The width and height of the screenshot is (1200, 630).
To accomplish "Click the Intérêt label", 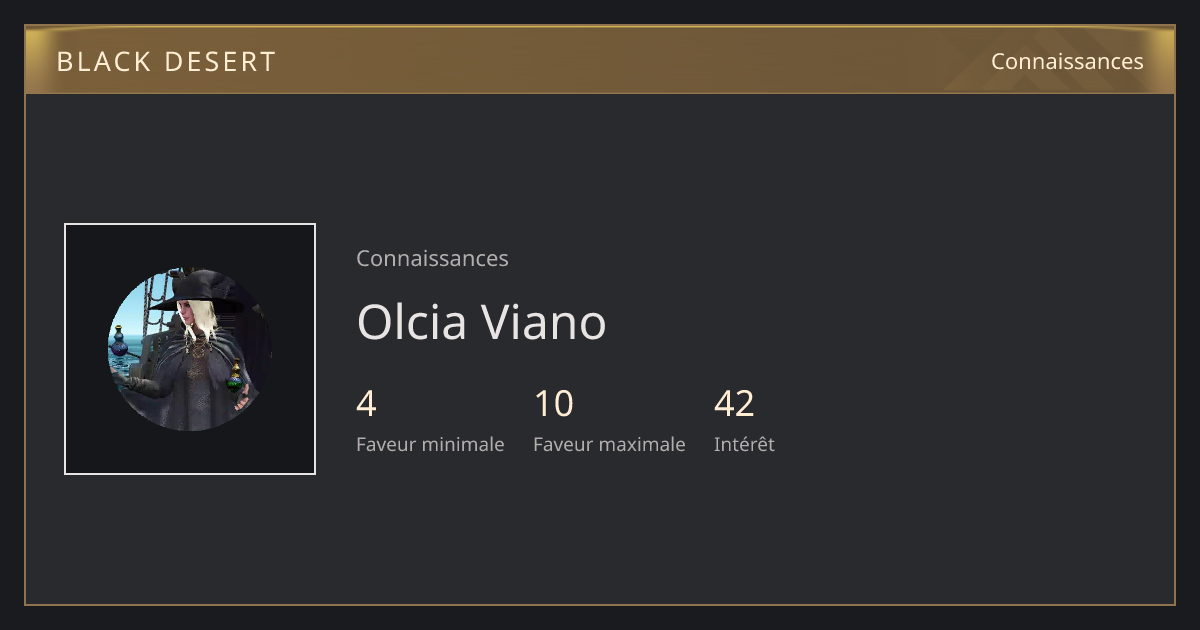I will point(744,444).
